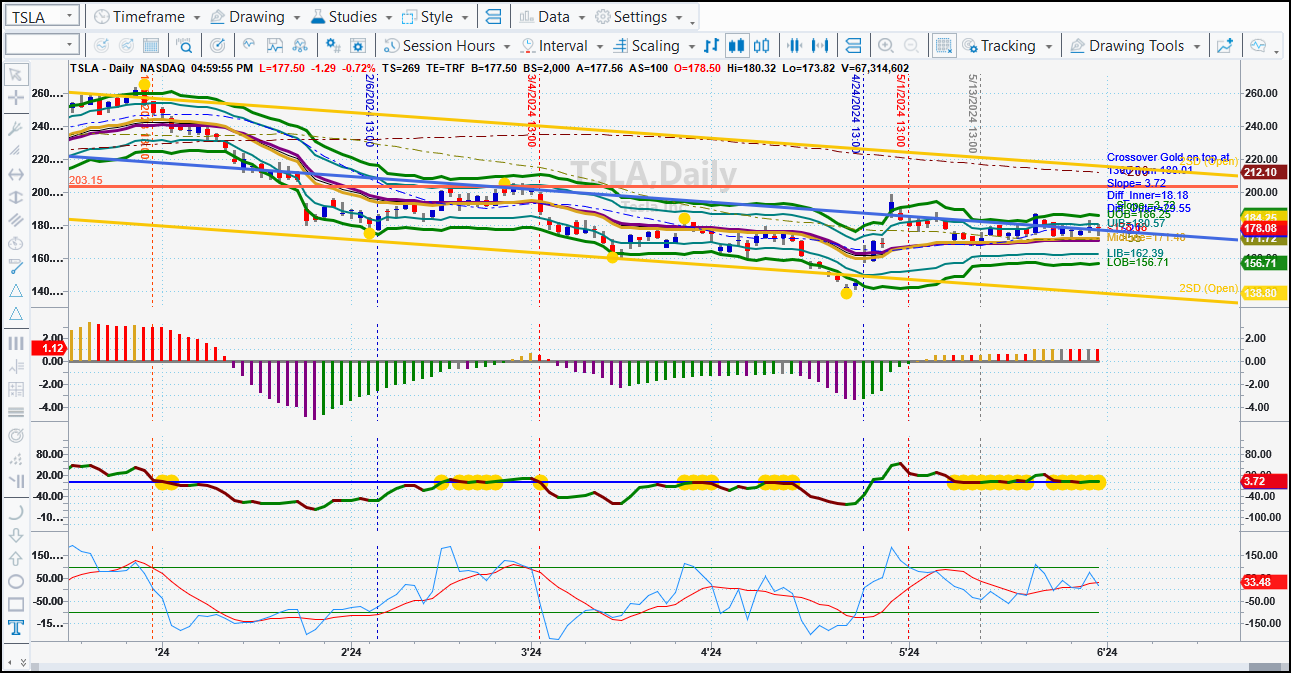Viewport: 1291px width, 673px height.
Task: Click the Crossover Gold on top annotation
Action: (1169, 158)
